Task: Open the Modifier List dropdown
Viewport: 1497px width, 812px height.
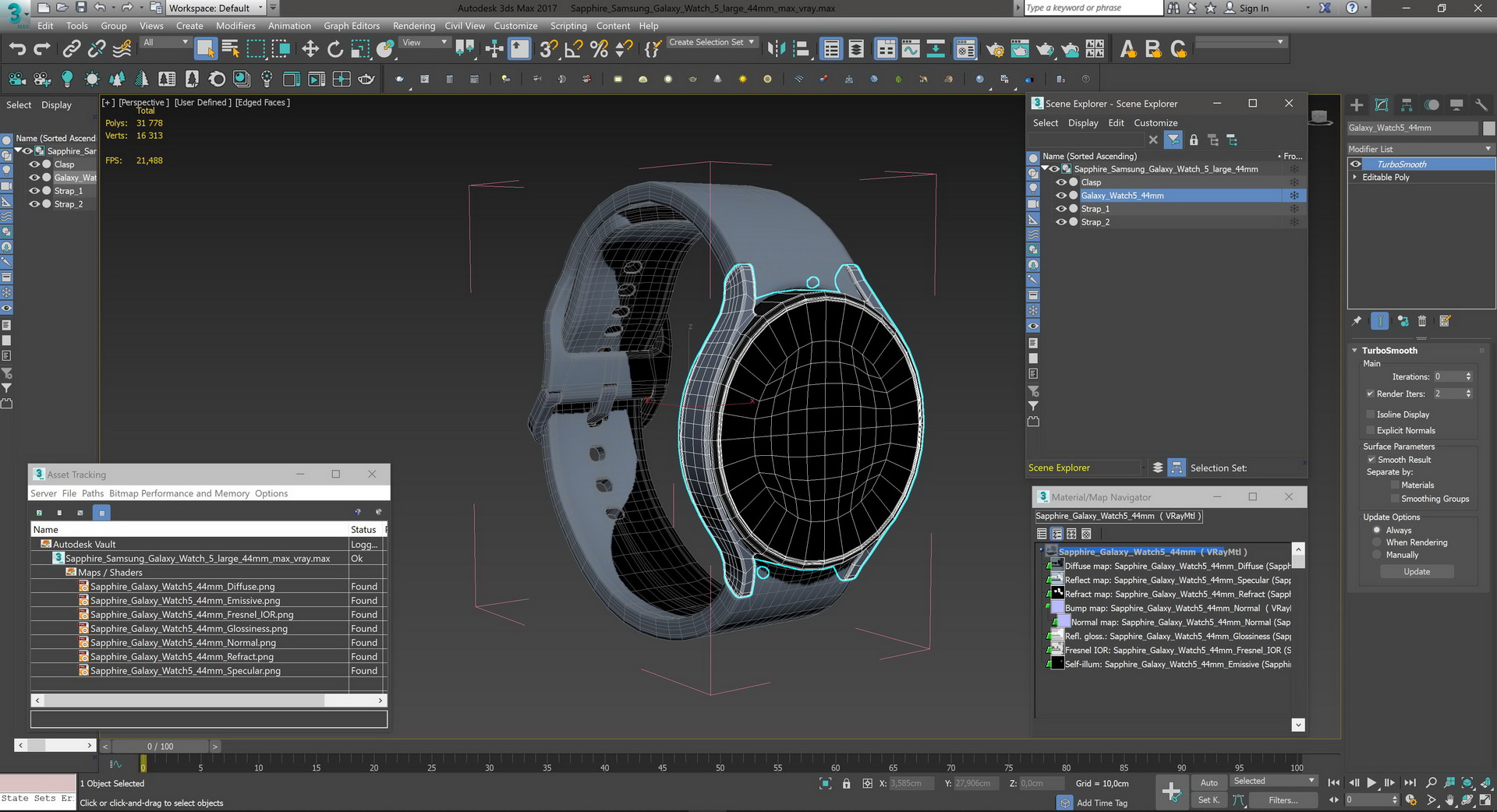Action: [x=1421, y=149]
